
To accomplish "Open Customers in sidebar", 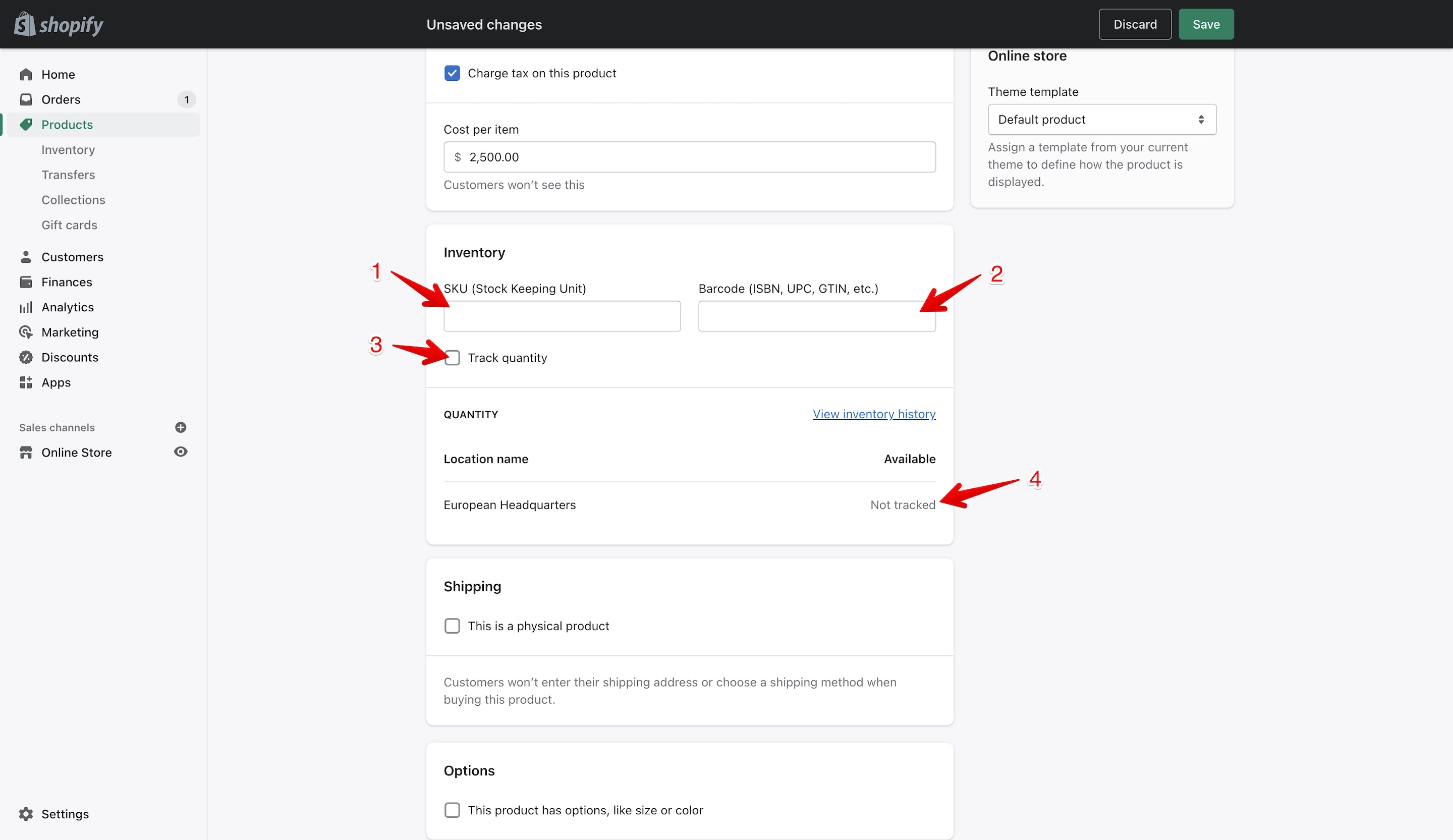I will (x=73, y=257).
